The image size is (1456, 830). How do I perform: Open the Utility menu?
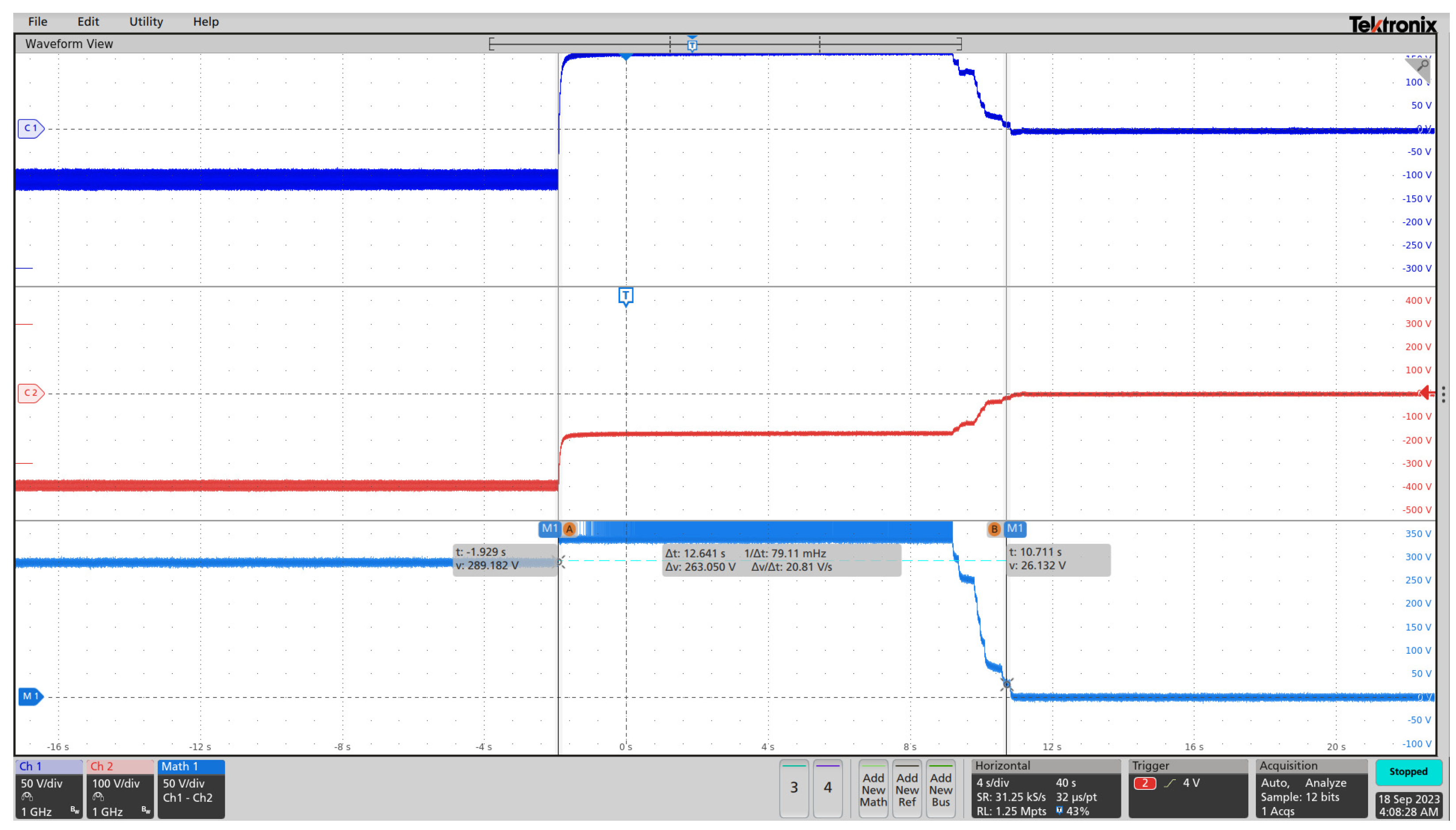click(146, 22)
